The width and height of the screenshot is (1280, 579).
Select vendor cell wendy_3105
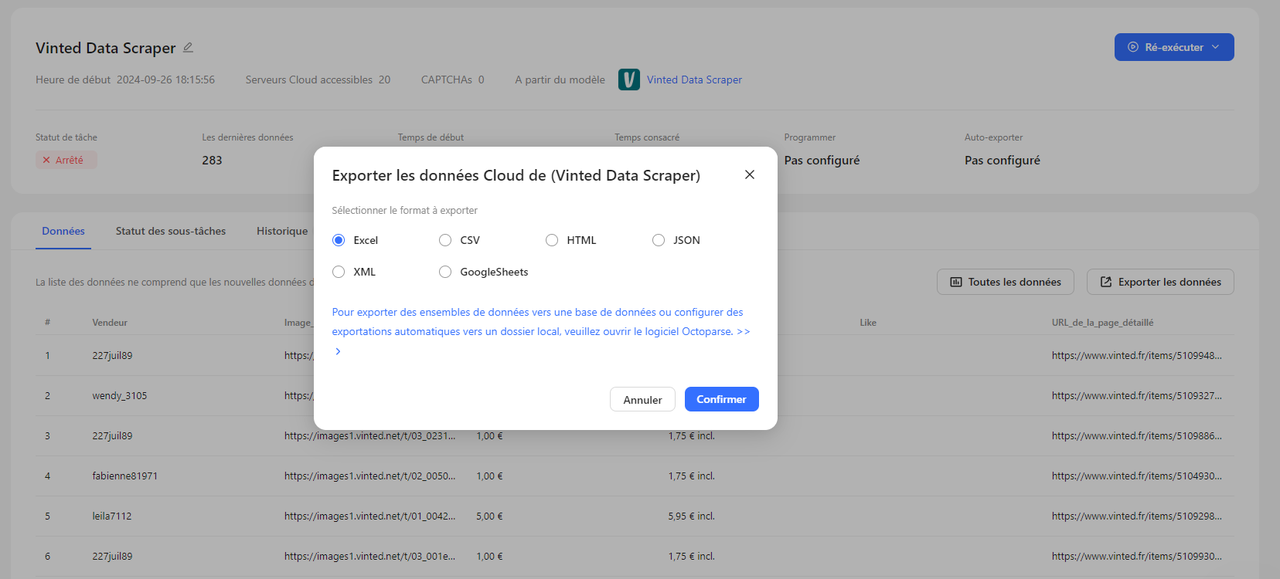pos(119,396)
